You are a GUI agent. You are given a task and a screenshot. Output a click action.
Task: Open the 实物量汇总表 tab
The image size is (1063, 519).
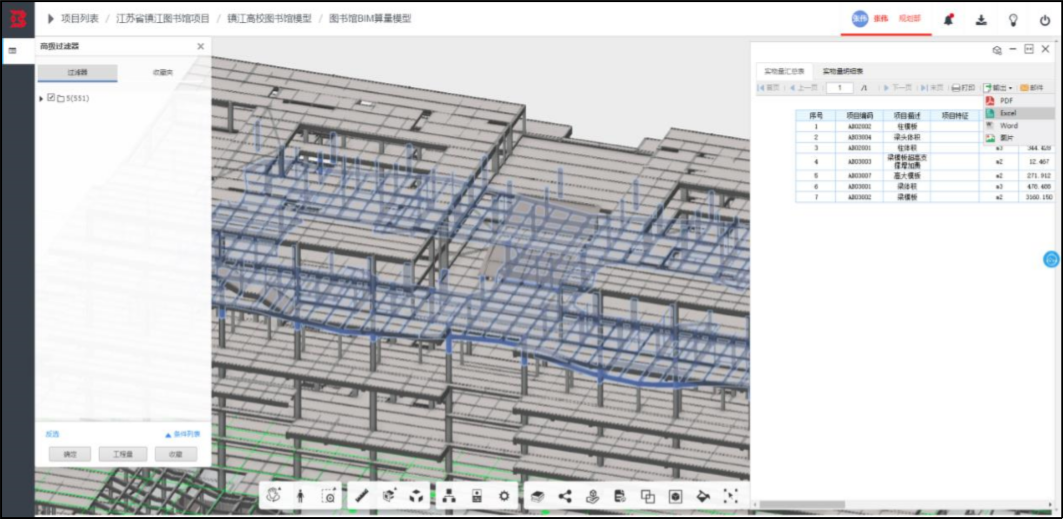[784, 70]
